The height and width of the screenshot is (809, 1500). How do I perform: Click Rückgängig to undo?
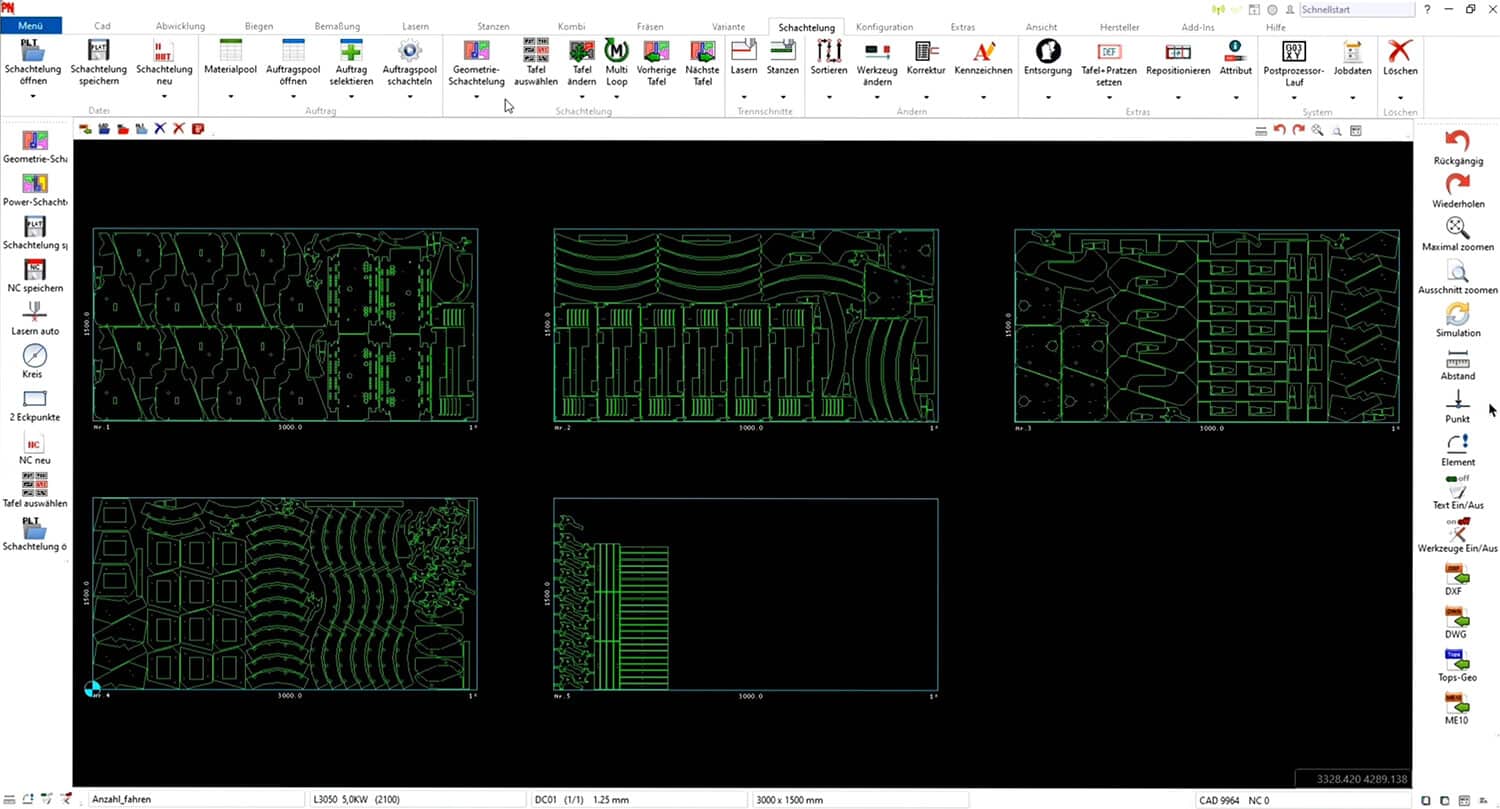point(1457,142)
